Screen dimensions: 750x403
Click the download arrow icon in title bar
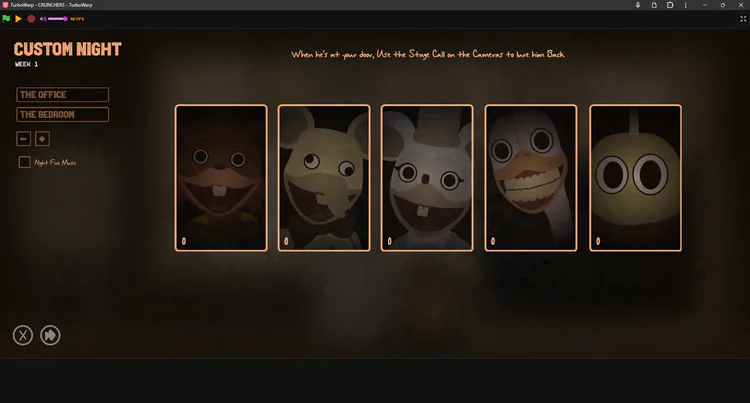coord(638,5)
